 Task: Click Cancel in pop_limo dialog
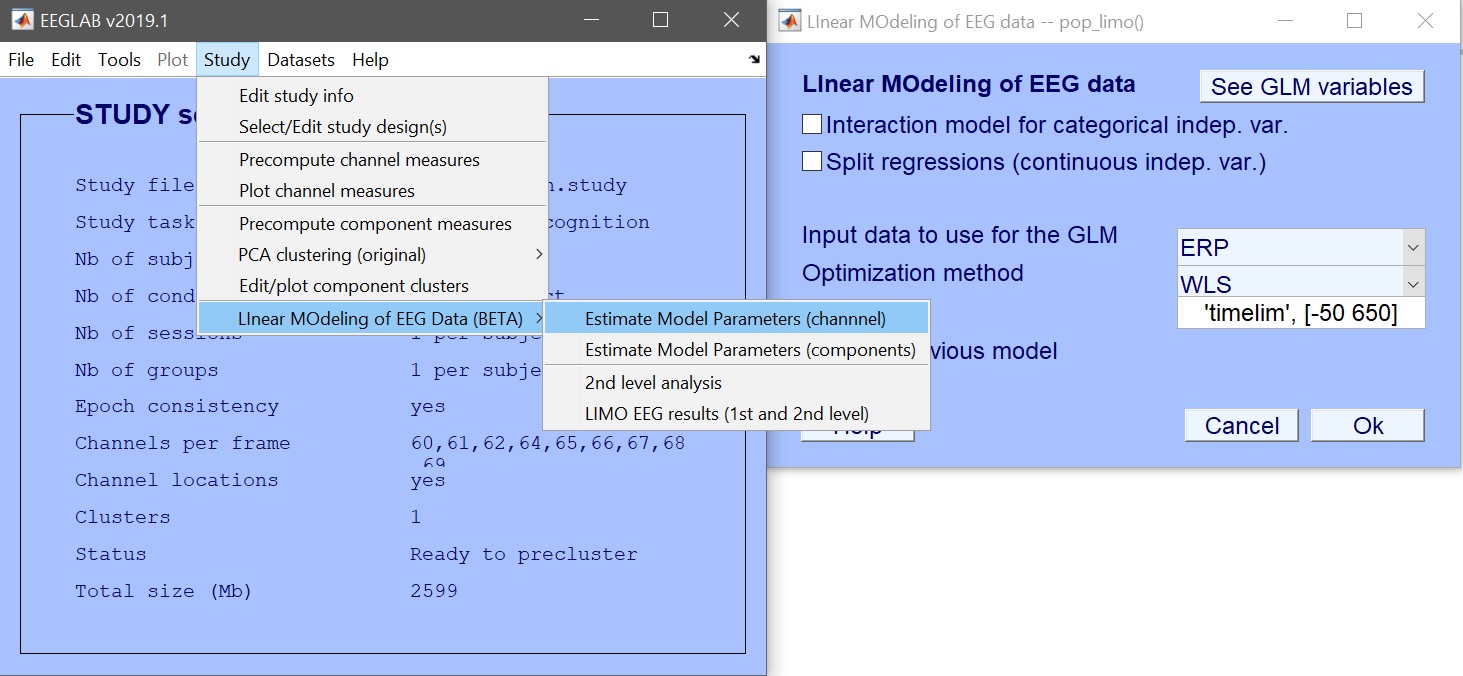coord(1241,426)
